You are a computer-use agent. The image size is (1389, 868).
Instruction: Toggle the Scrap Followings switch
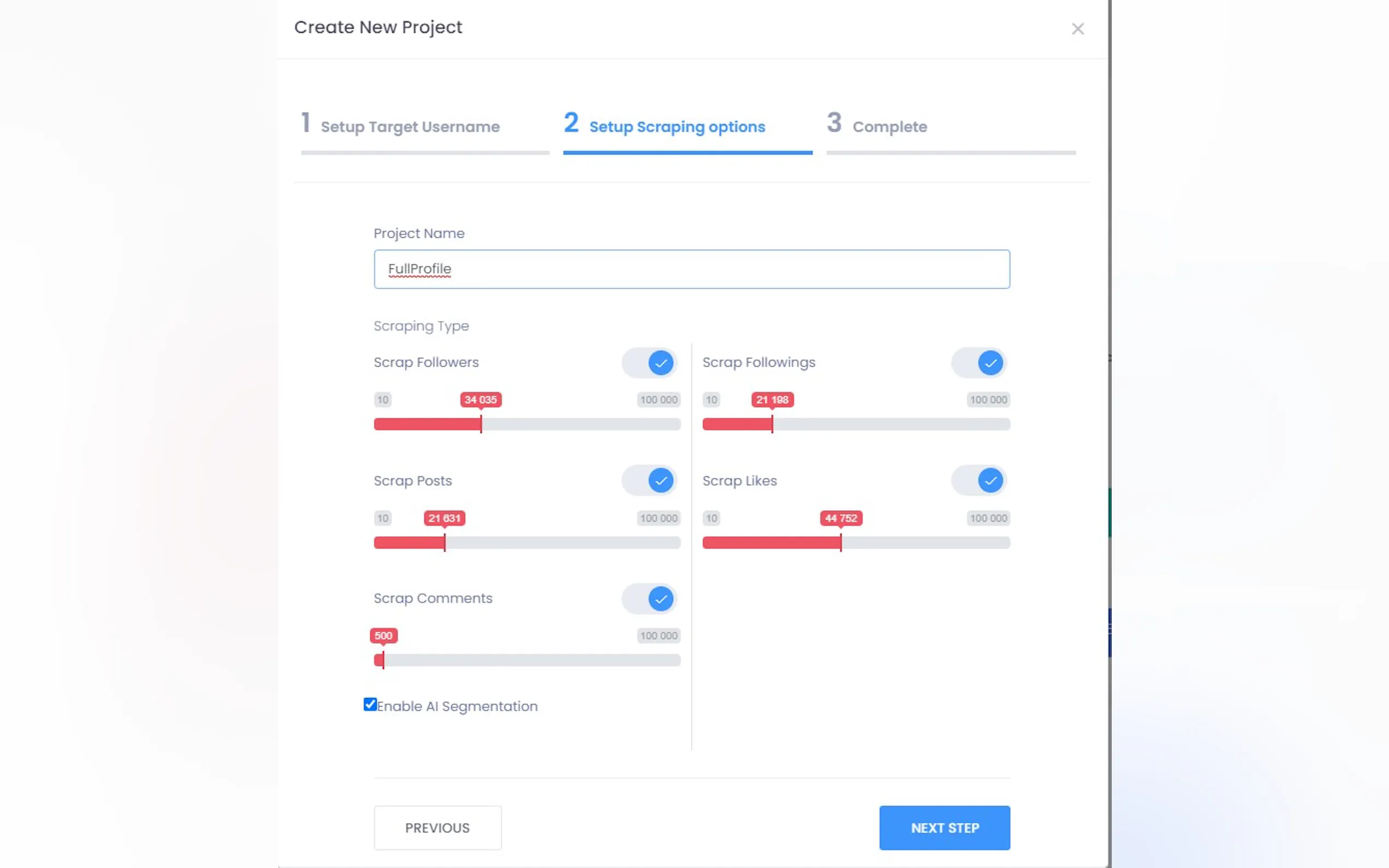[x=978, y=363]
